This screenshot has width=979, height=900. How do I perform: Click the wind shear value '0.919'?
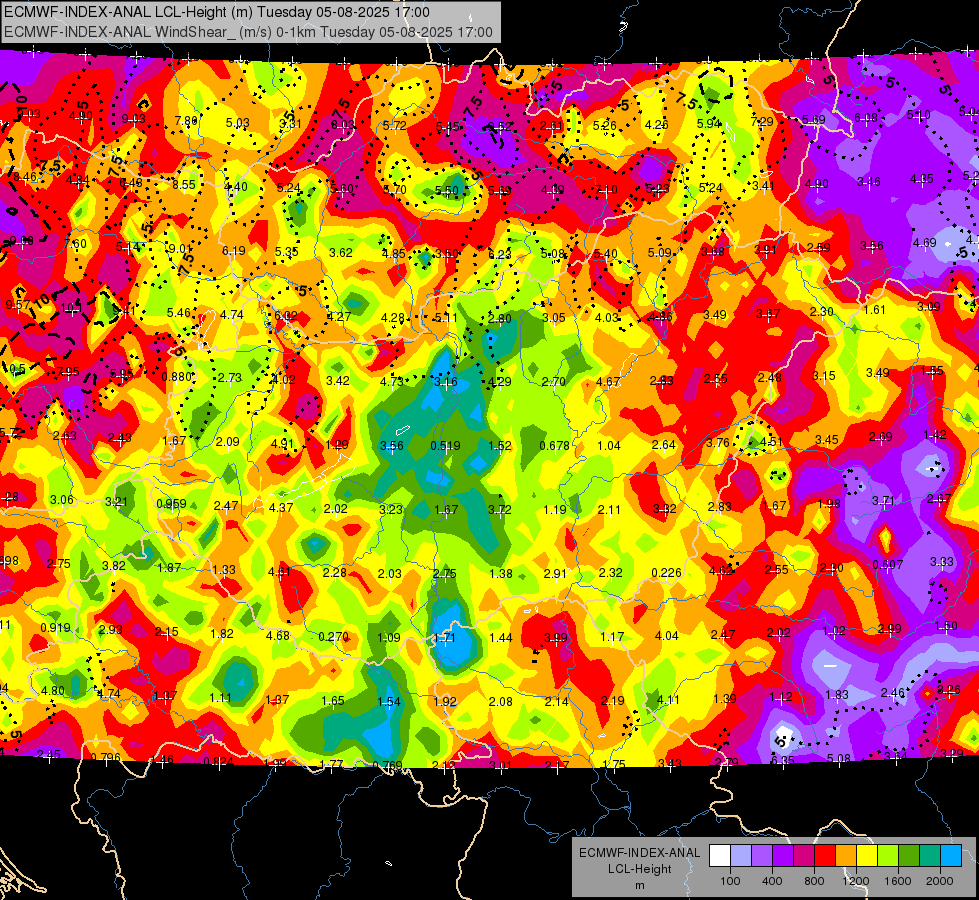[55, 628]
